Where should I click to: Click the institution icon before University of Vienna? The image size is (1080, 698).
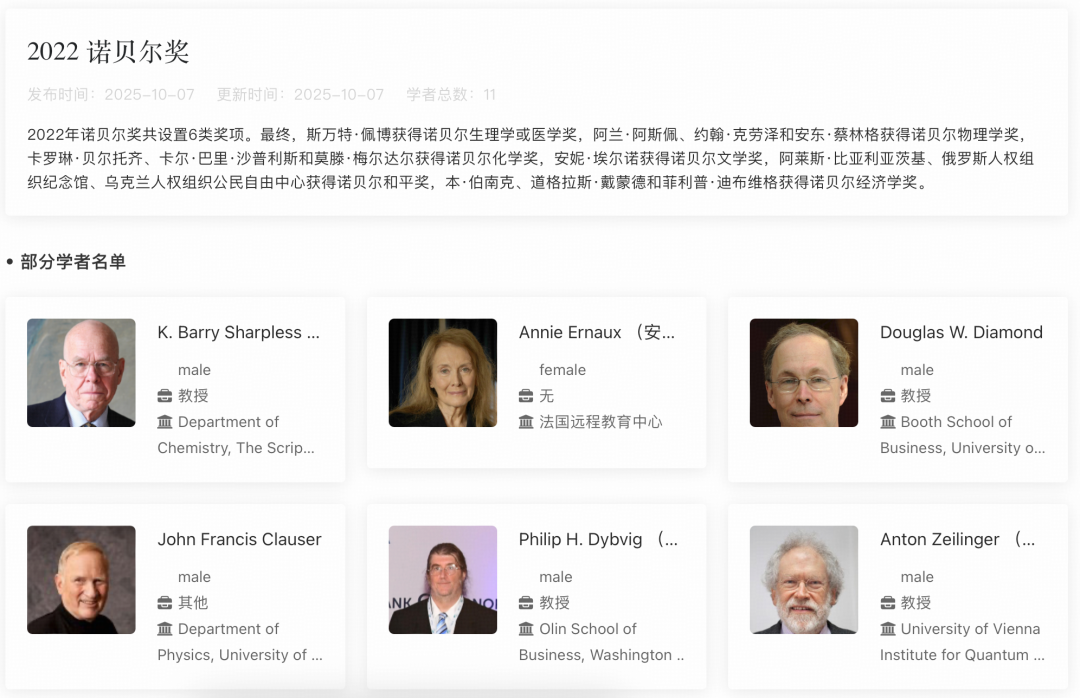[887, 628]
